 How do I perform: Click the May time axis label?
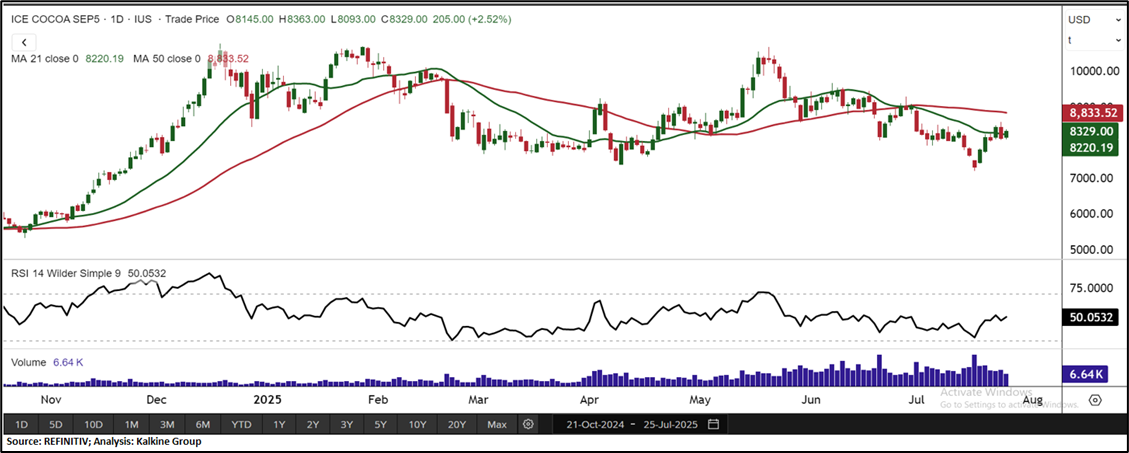[700, 399]
